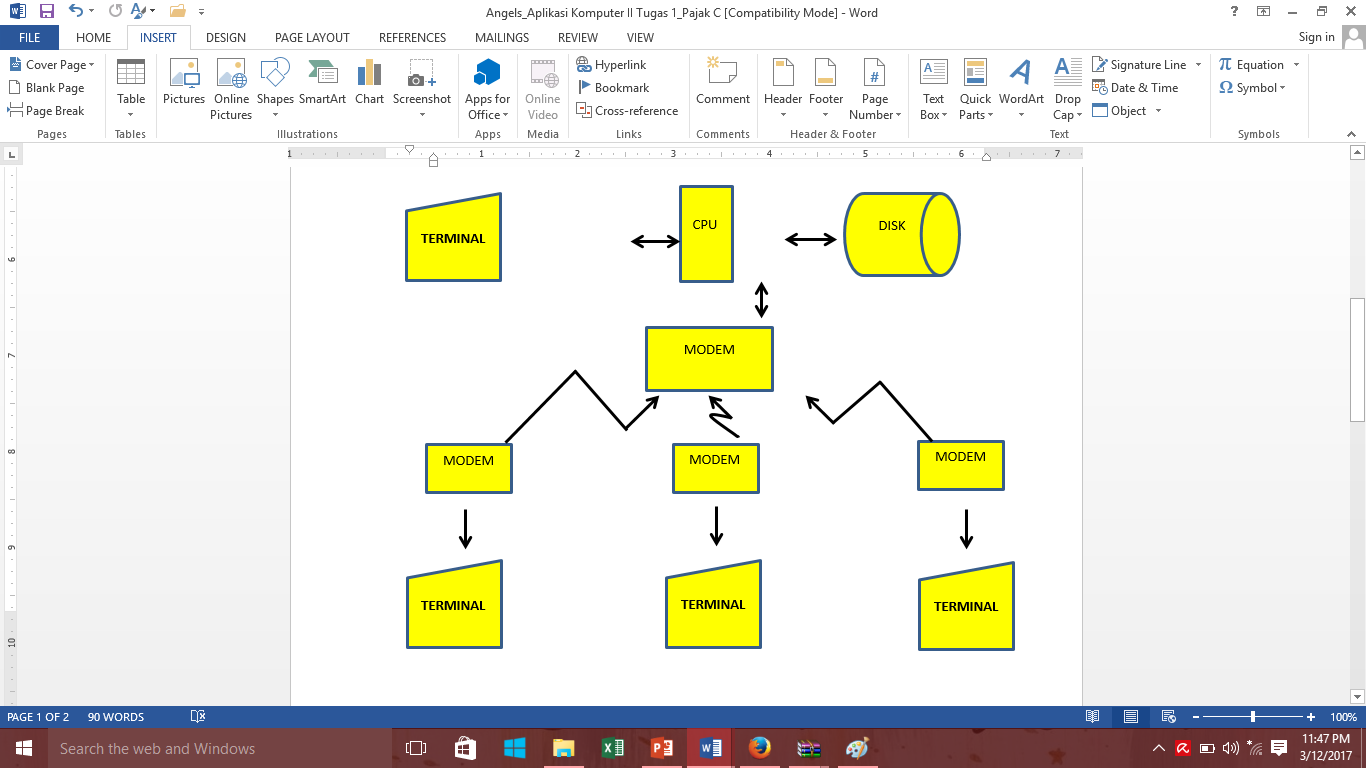
Task: Open the MAILINGS tab
Action: [x=501, y=37]
